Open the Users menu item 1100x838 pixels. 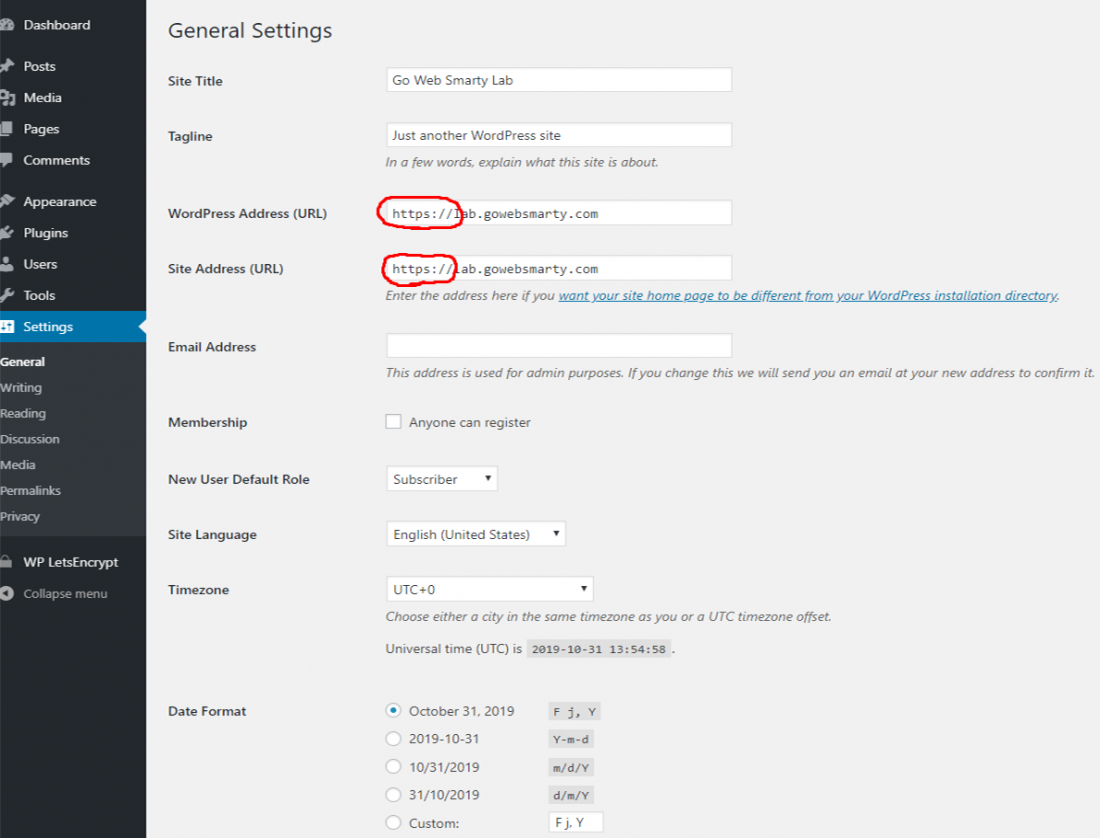point(40,264)
